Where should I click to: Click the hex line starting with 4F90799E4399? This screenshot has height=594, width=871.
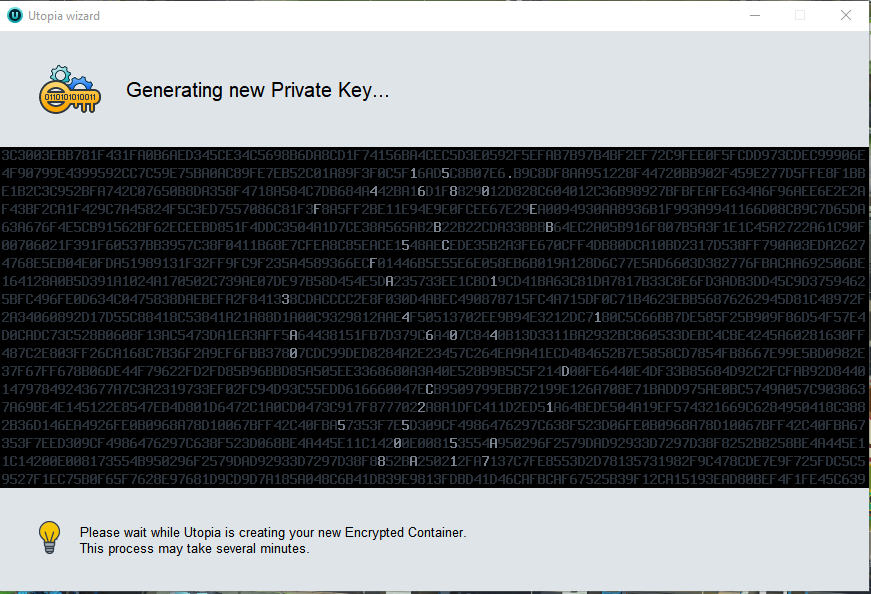click(x=435, y=173)
